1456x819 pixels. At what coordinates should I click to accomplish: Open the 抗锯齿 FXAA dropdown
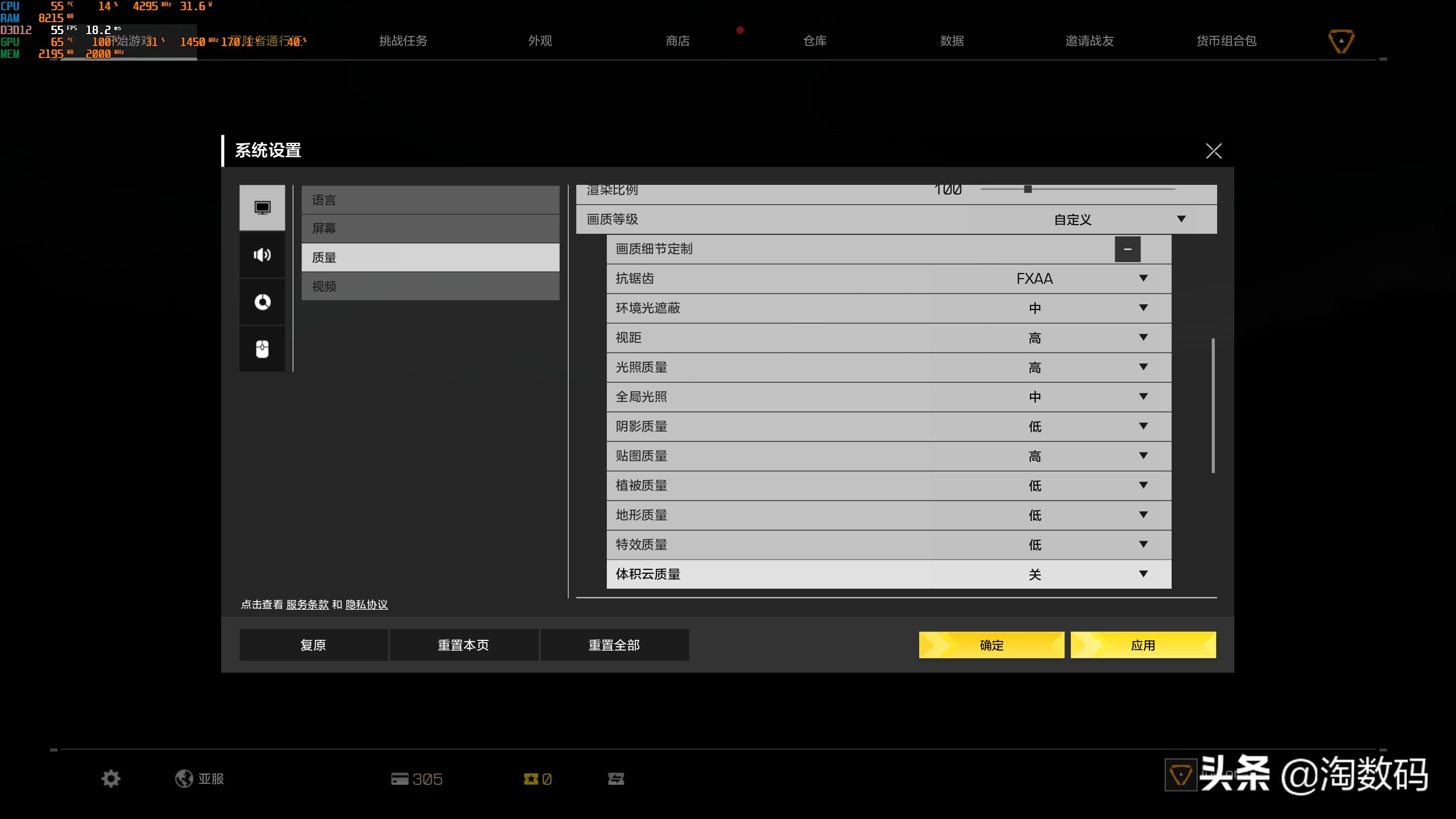click(x=1143, y=278)
